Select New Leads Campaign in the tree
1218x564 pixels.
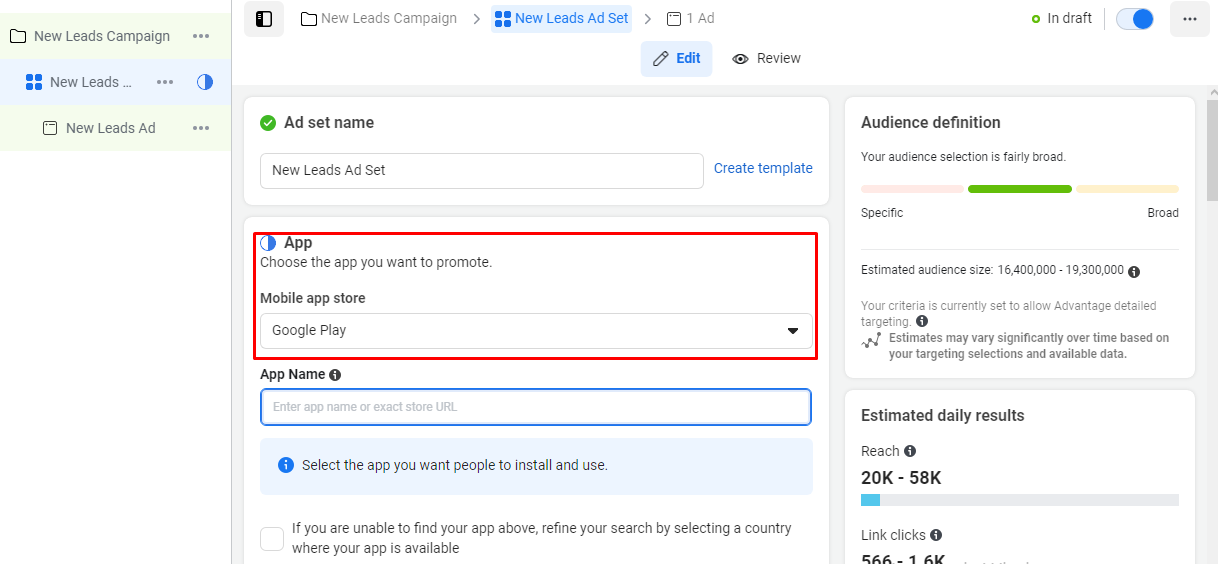click(102, 36)
